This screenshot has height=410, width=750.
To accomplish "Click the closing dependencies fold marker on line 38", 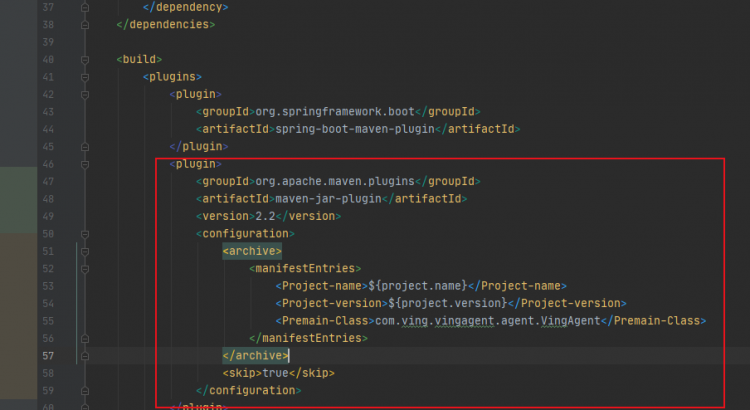I will (84, 24).
